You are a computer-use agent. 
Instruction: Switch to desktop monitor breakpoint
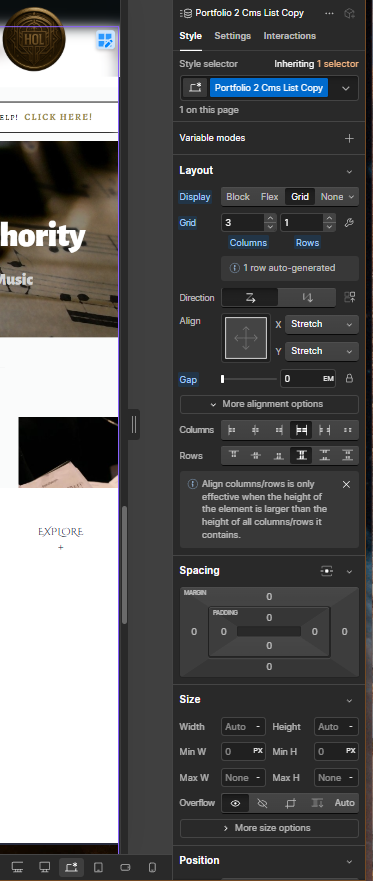point(44,868)
